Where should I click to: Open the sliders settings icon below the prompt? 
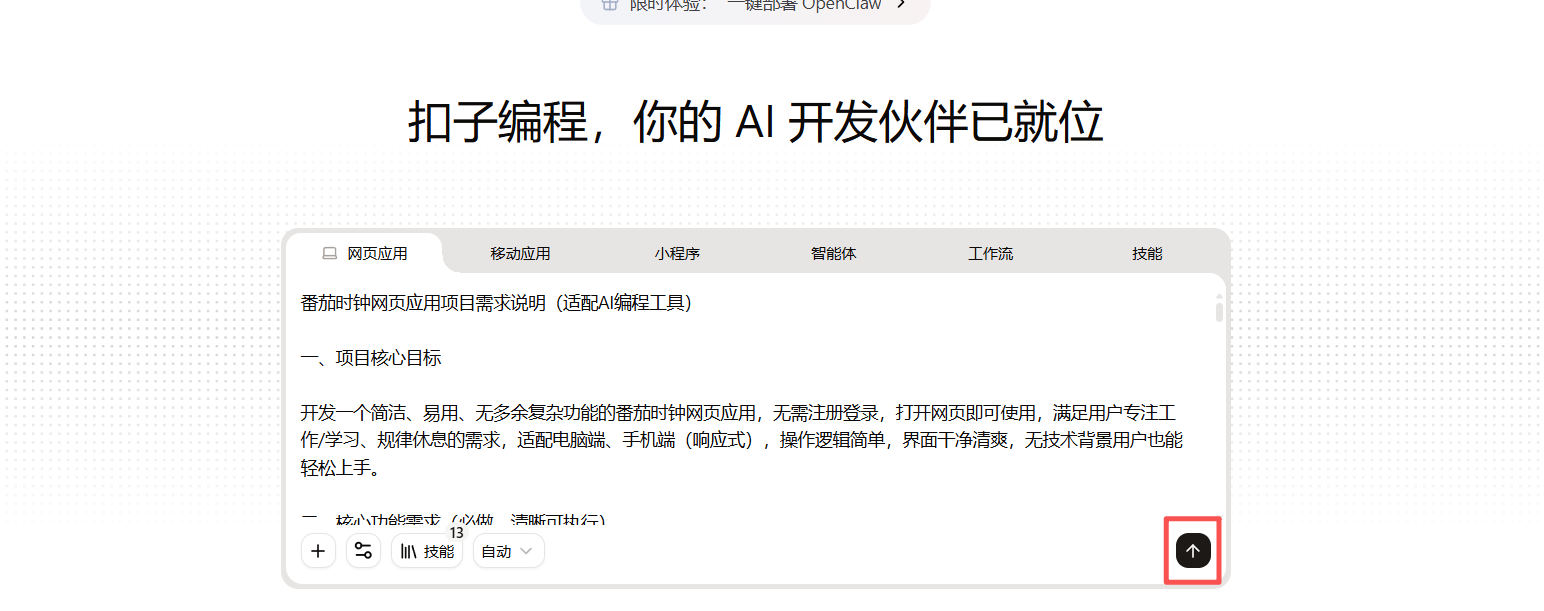click(x=363, y=551)
